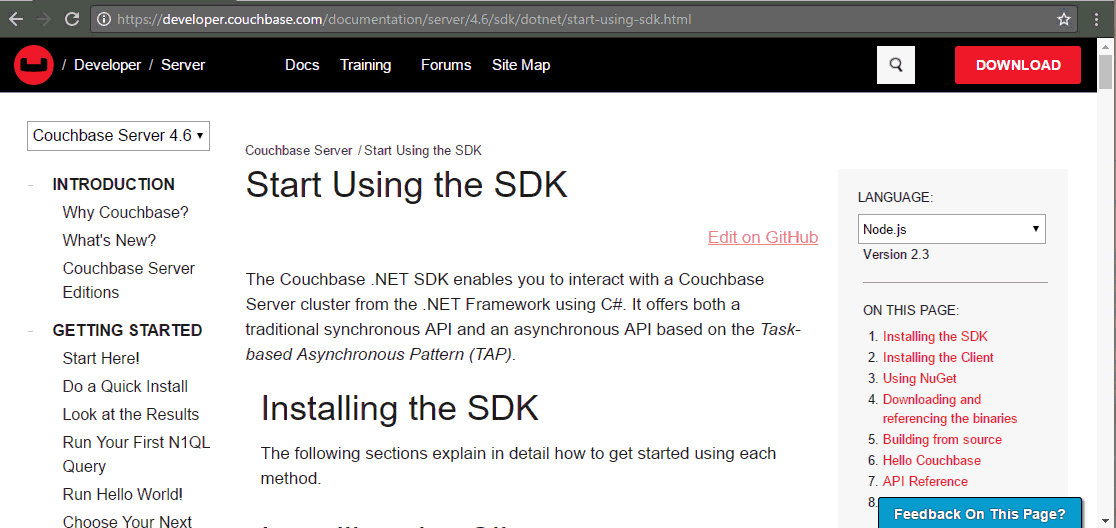Open Do a Quick Install in sidebar

[x=125, y=386]
